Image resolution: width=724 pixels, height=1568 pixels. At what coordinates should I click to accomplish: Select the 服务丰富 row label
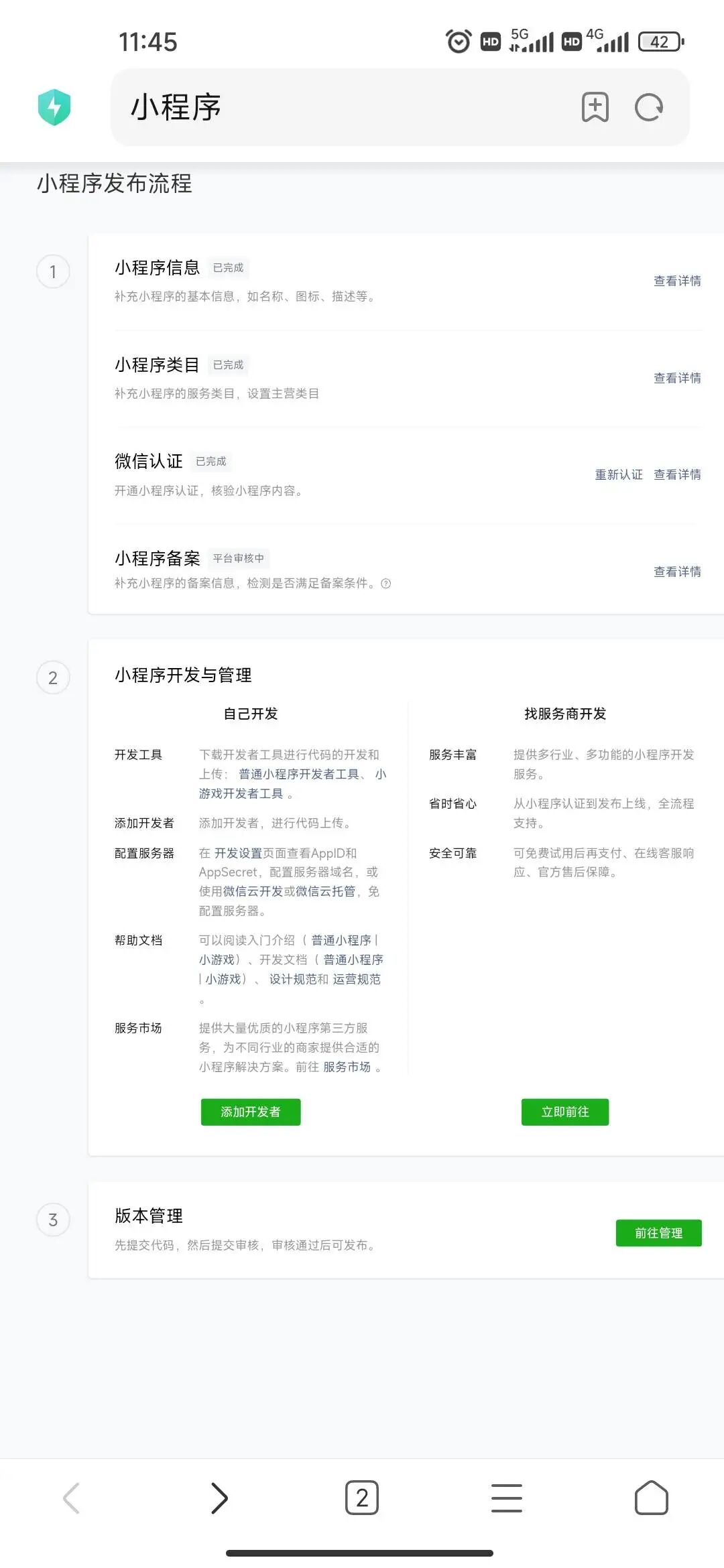pos(453,755)
